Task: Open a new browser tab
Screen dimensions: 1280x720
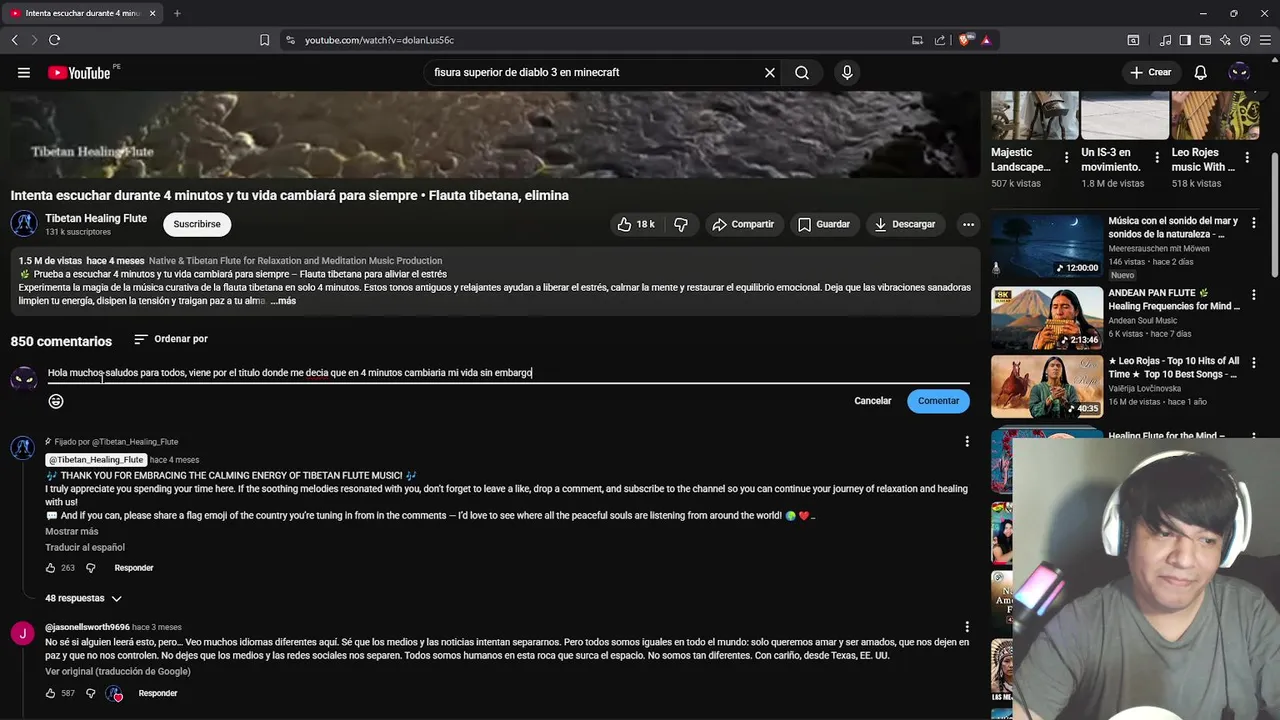Action: (177, 13)
